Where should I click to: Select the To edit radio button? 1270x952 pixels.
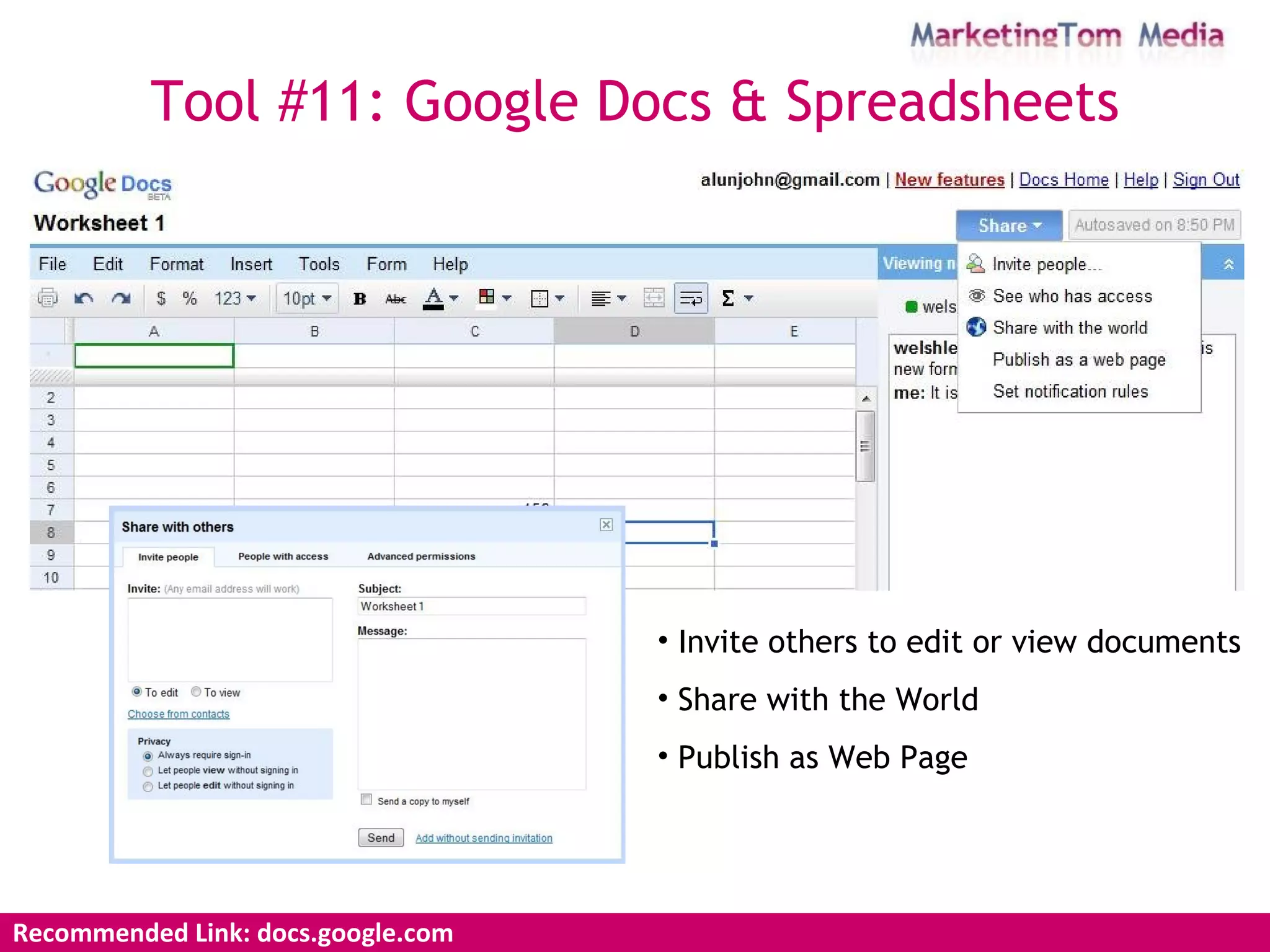tap(137, 692)
